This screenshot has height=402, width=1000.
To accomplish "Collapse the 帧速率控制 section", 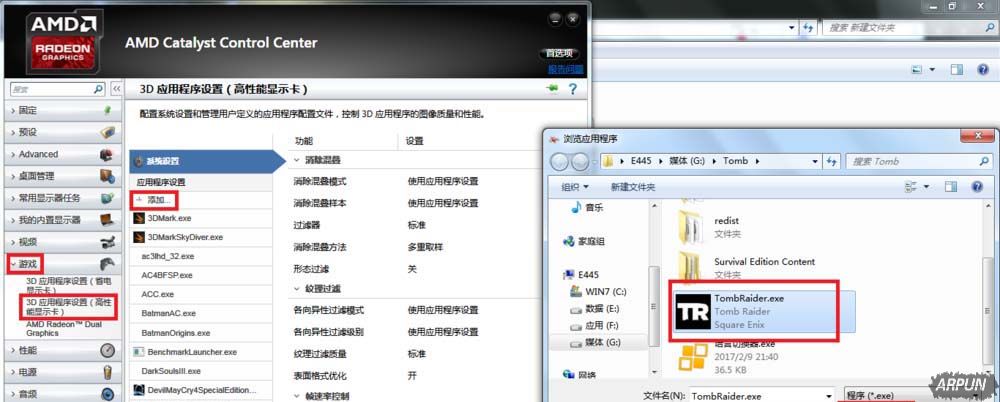I will (x=297, y=396).
